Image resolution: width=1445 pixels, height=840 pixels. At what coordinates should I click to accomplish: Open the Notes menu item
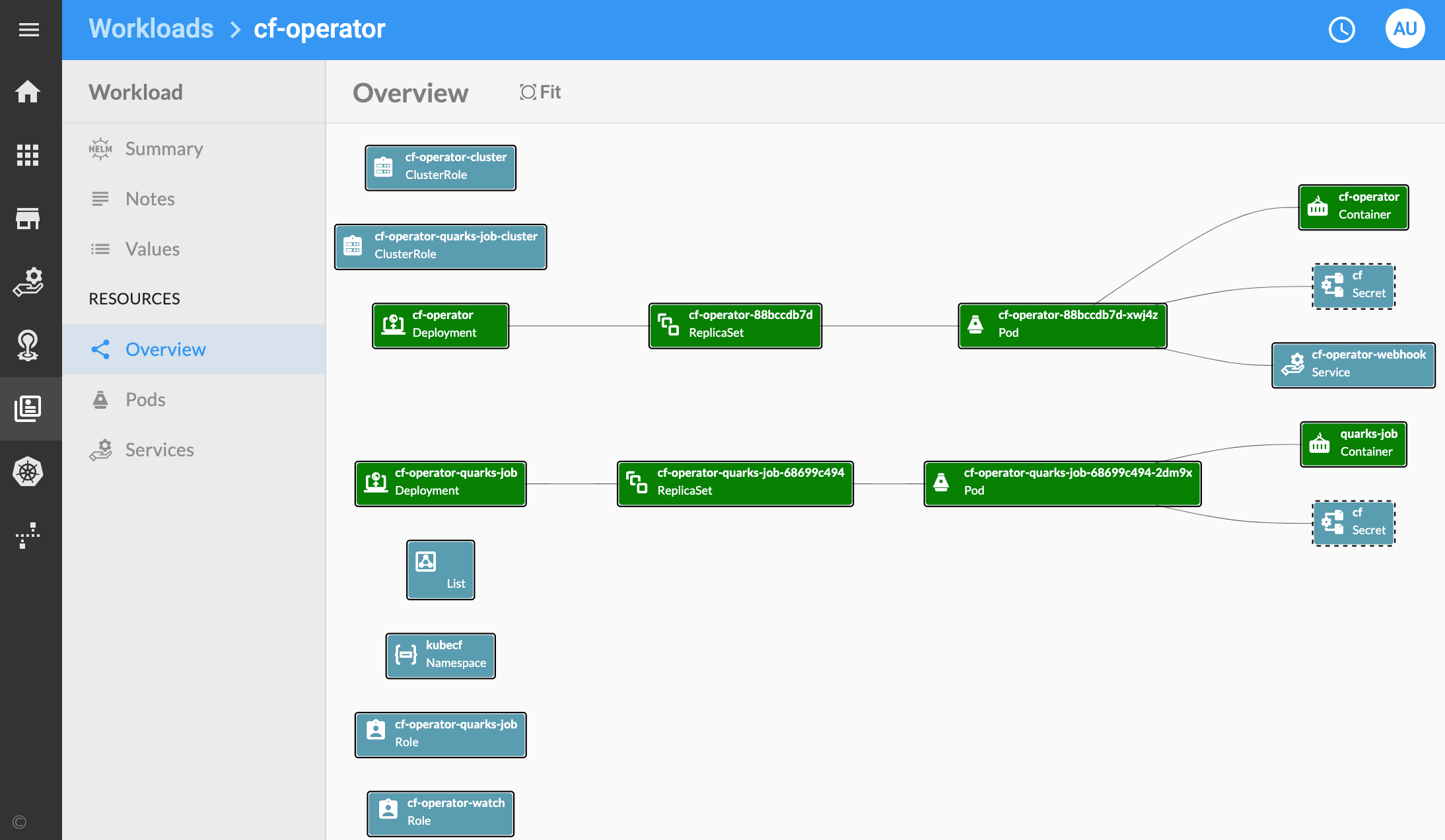pyautogui.click(x=150, y=199)
